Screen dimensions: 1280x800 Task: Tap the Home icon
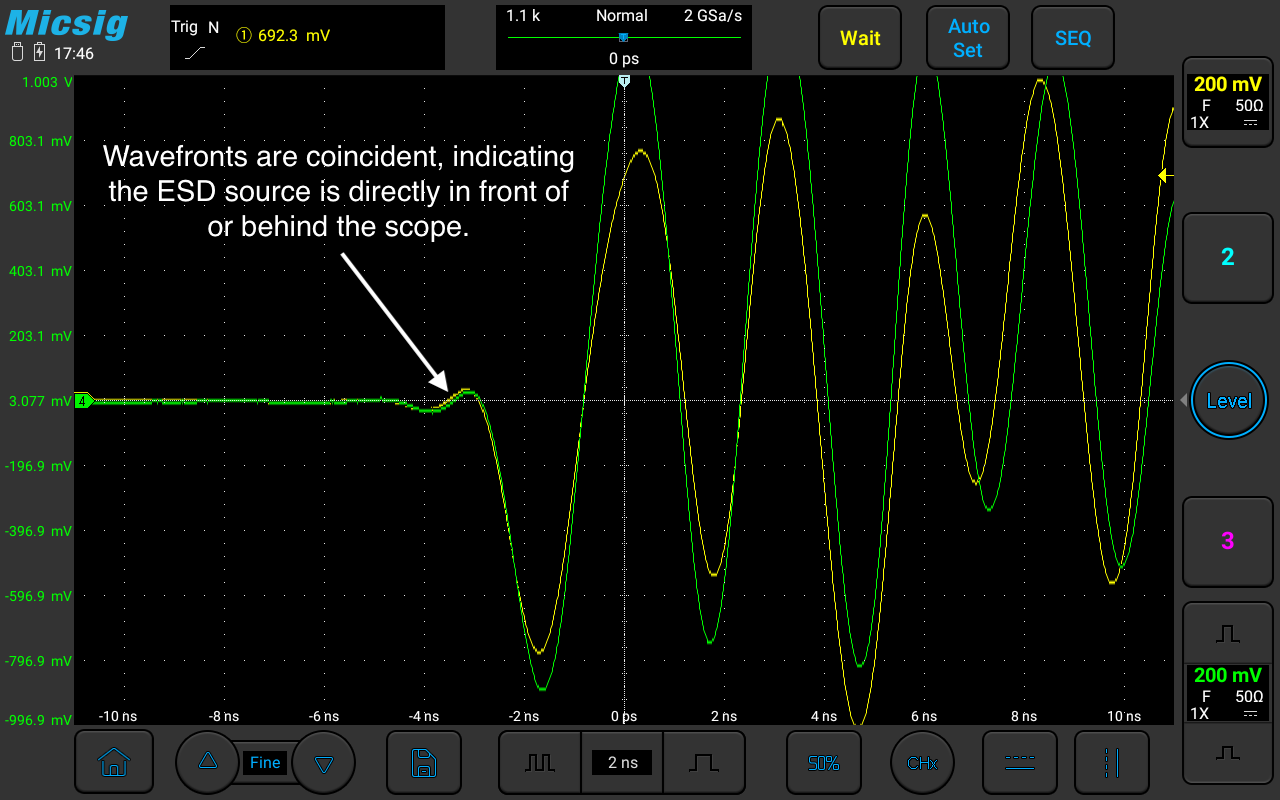click(x=113, y=763)
